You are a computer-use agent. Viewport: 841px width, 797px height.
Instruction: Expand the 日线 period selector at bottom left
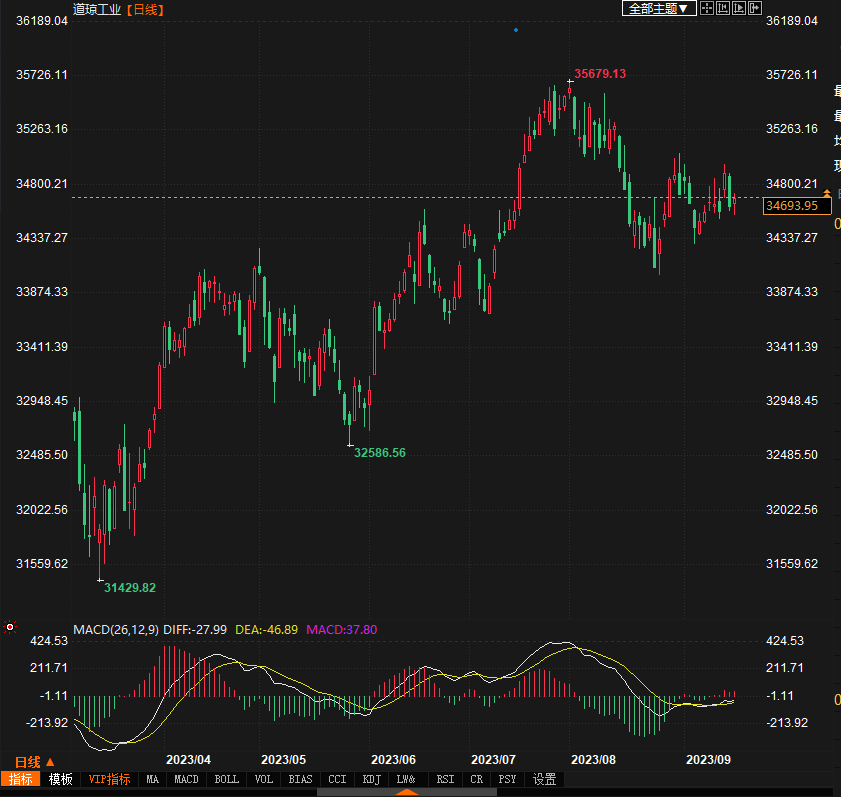[x=30, y=762]
